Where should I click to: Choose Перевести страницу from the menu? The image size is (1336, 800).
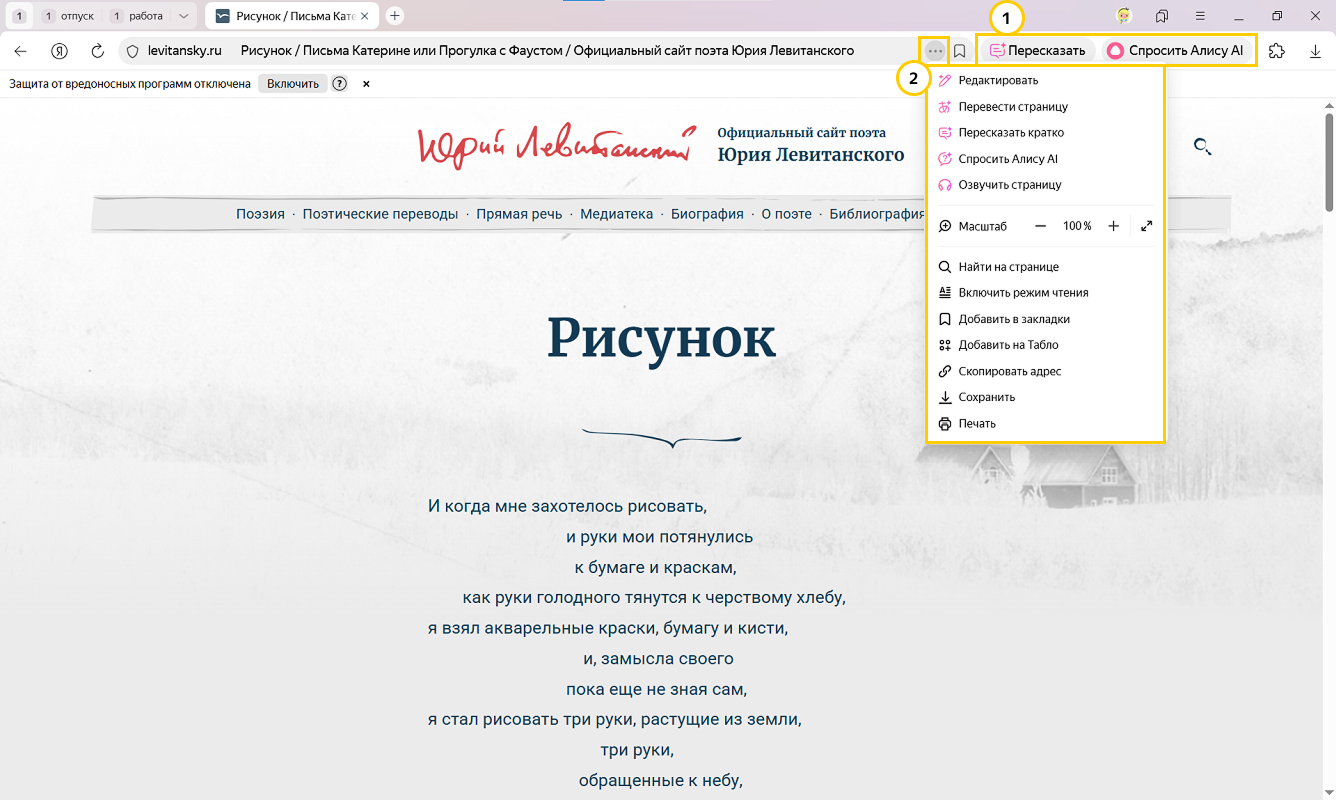click(x=1012, y=107)
